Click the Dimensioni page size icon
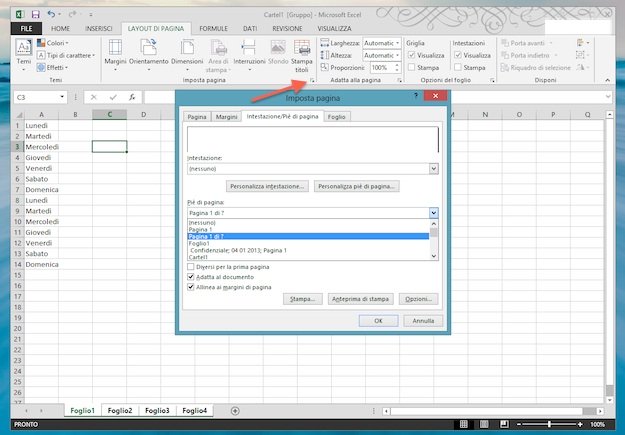625x435 pixels. (x=187, y=47)
